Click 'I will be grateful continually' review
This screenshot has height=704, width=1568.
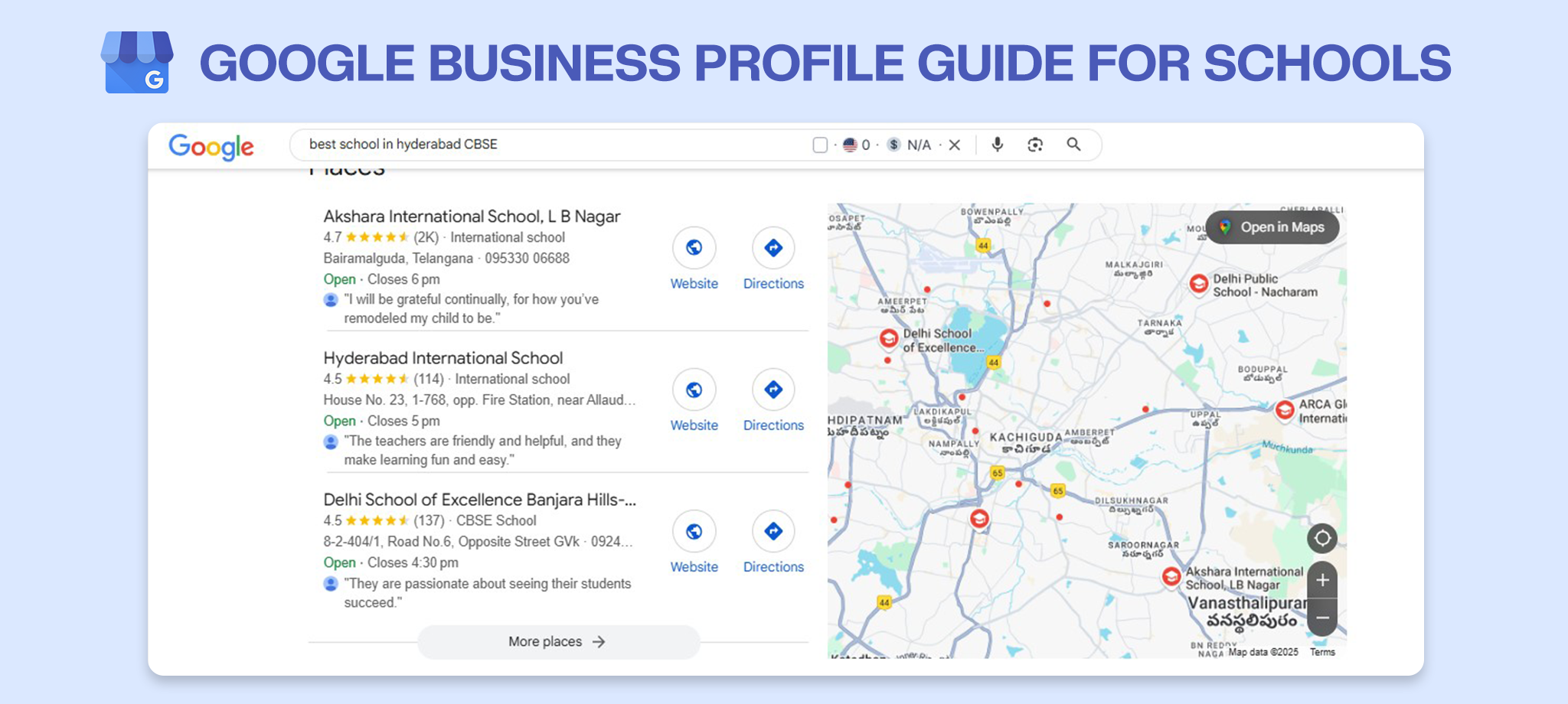(x=471, y=308)
